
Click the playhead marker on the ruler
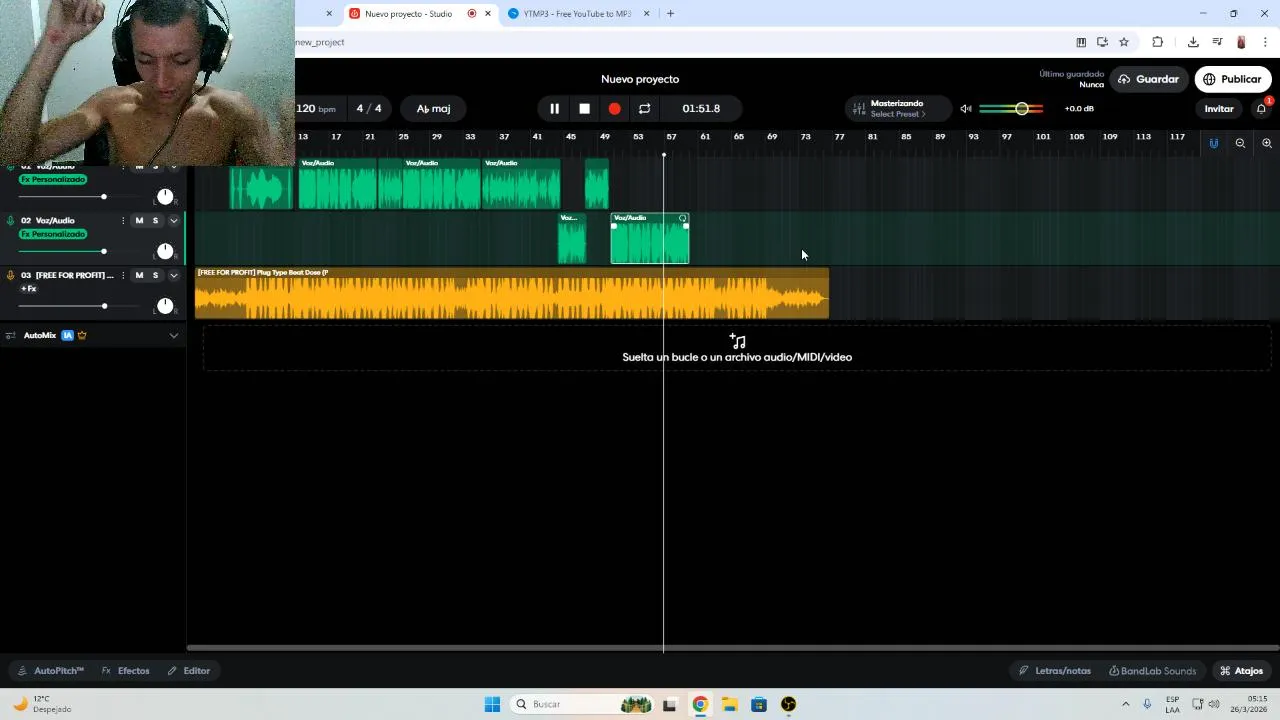(x=664, y=155)
